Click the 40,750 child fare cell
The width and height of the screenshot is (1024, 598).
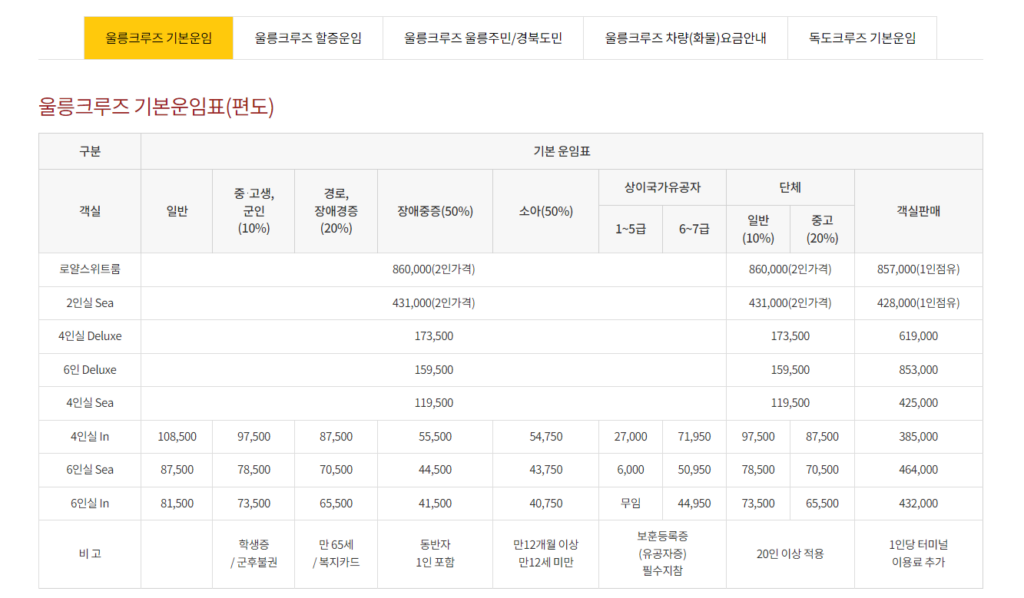tap(545, 503)
